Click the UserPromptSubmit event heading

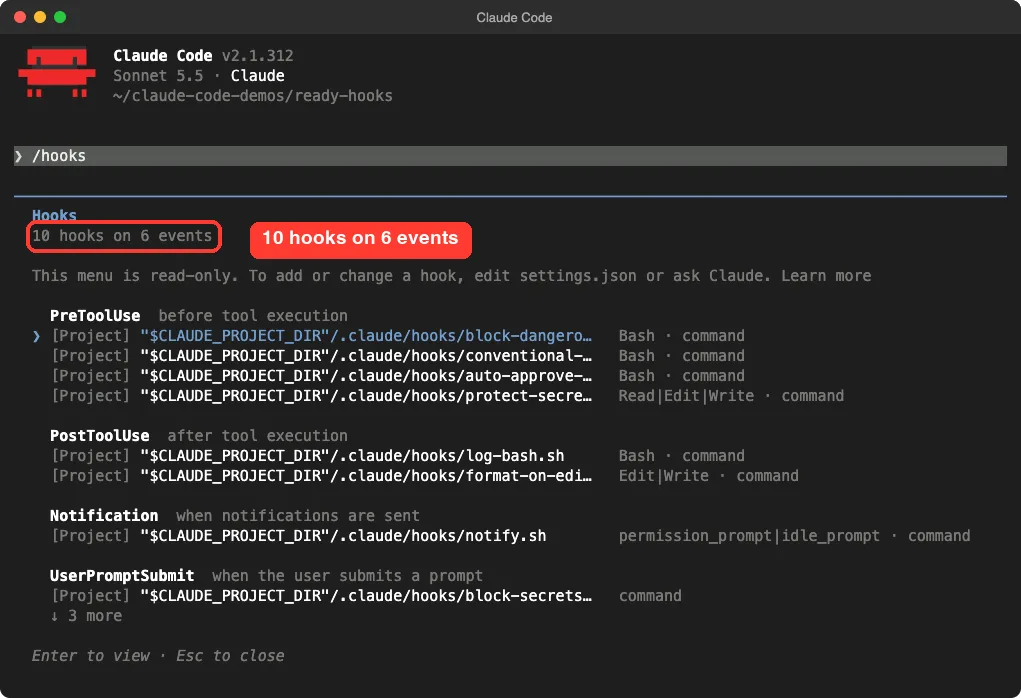click(x=122, y=576)
